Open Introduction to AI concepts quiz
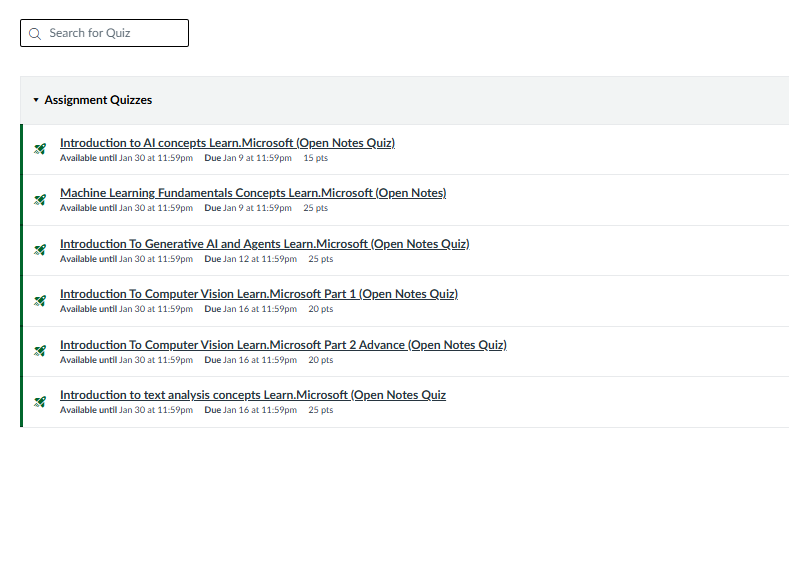The width and height of the screenshot is (789, 566). coord(227,143)
